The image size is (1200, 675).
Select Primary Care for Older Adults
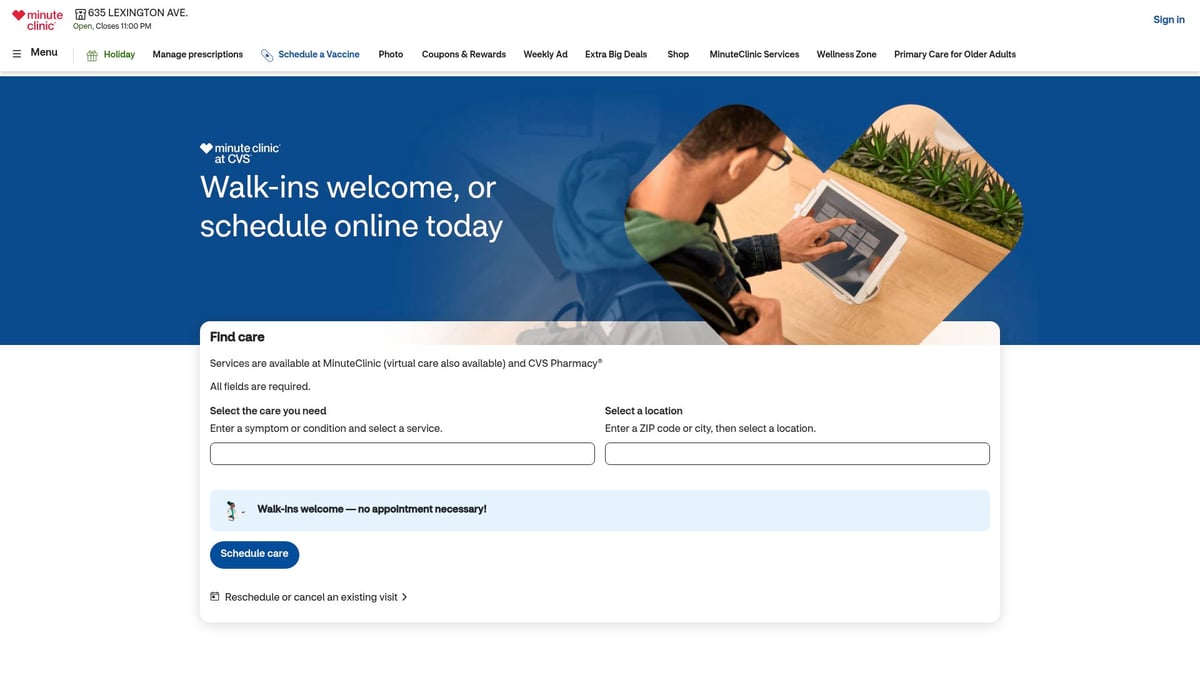point(955,54)
